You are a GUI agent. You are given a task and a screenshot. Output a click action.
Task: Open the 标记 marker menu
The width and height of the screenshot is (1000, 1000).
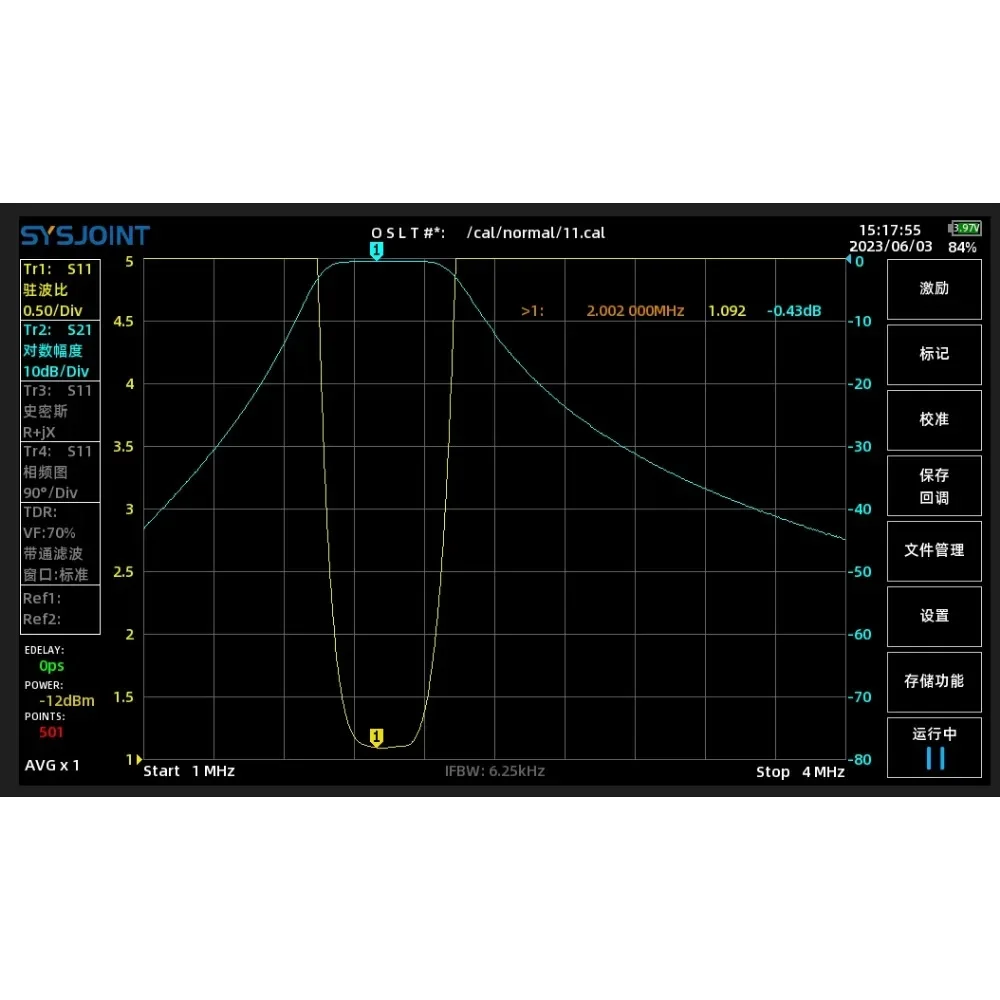tap(934, 355)
